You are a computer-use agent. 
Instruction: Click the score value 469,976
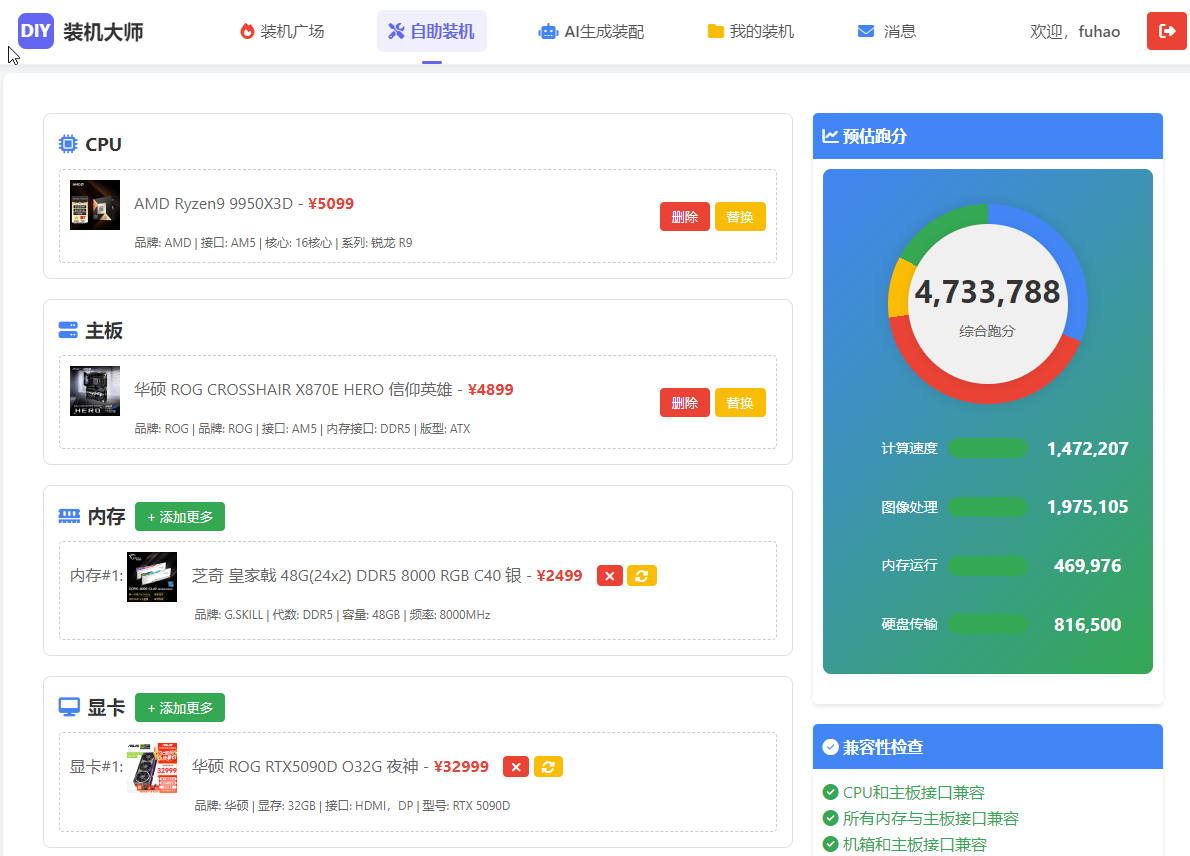(1088, 565)
